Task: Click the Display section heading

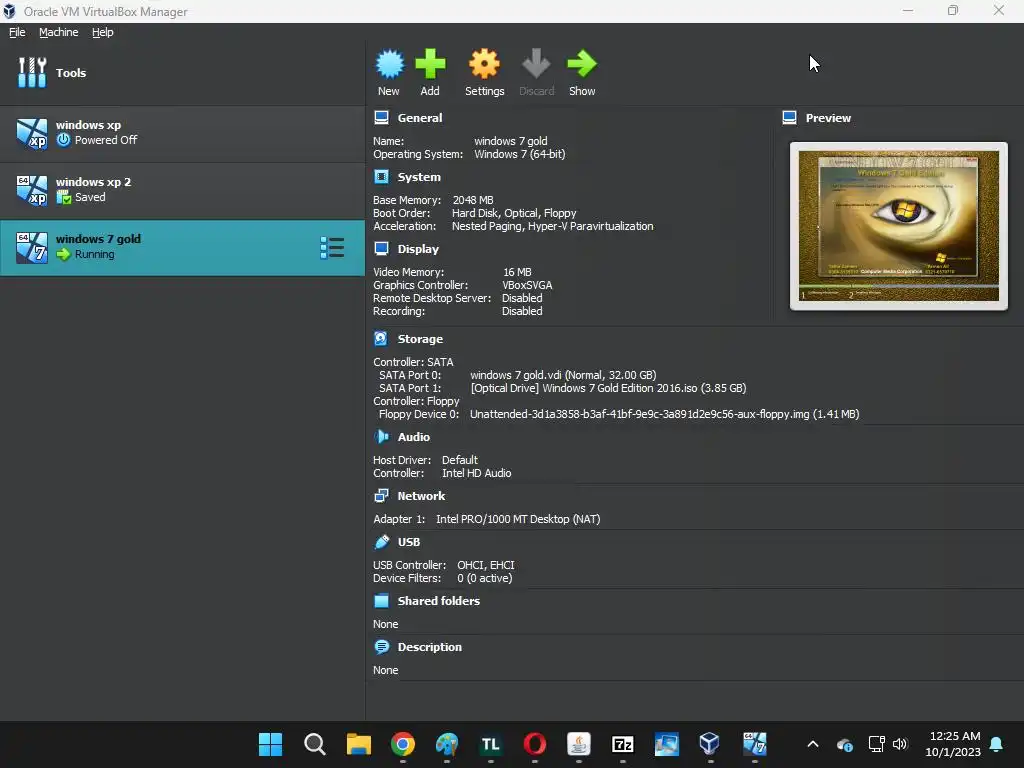Action: point(418,249)
